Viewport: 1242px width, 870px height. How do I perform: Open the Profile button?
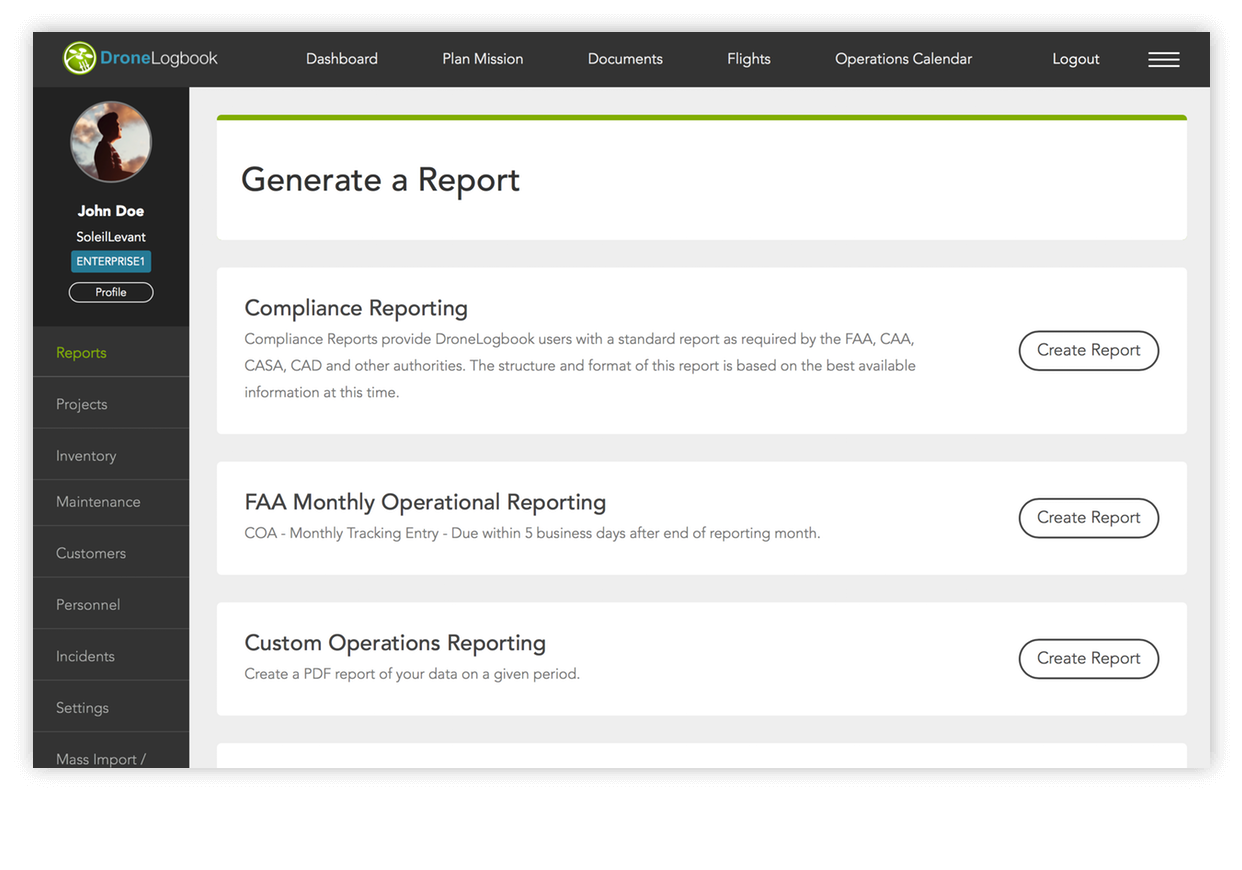111,292
